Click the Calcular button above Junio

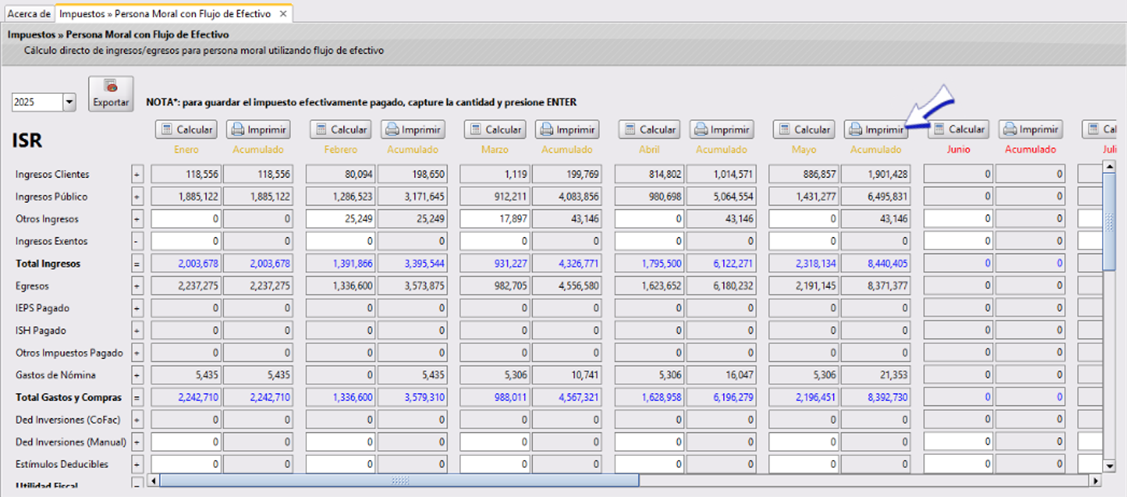click(958, 130)
